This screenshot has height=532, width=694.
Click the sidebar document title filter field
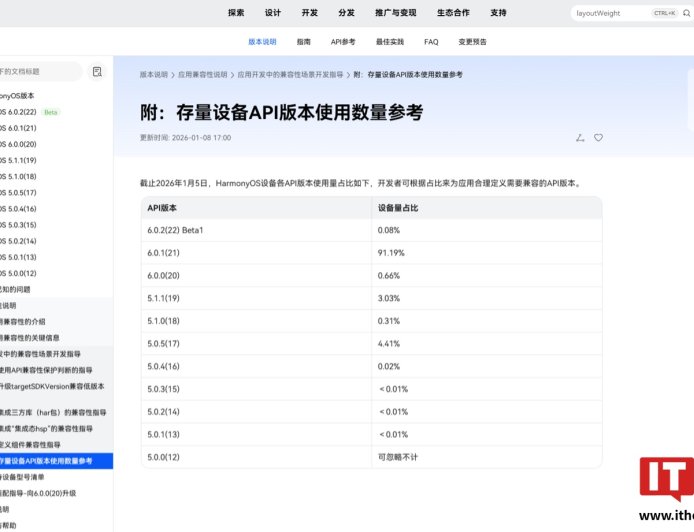coord(40,71)
